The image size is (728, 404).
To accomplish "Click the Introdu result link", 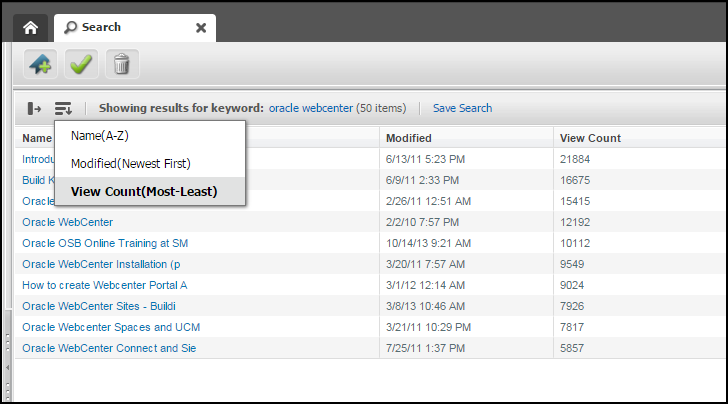I will 39,159.
